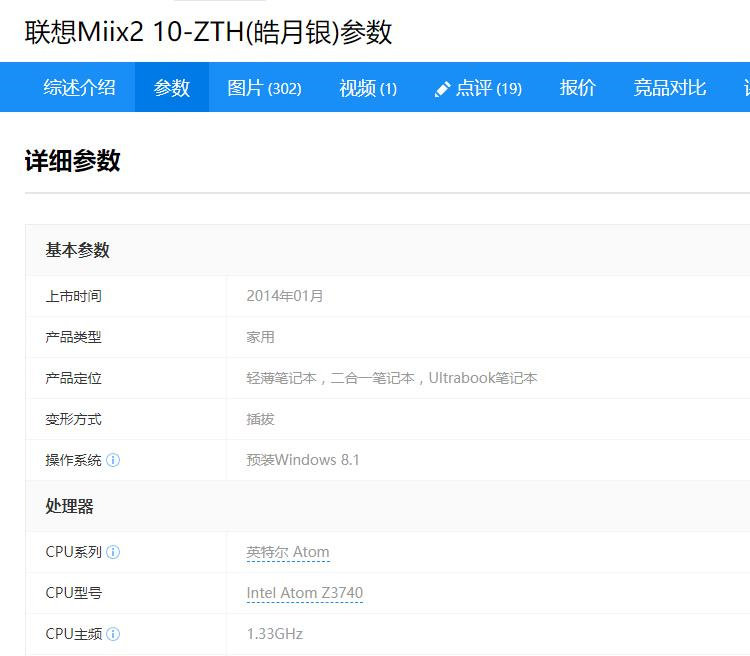
Task: Go to the 报价 tab
Action: [x=577, y=88]
